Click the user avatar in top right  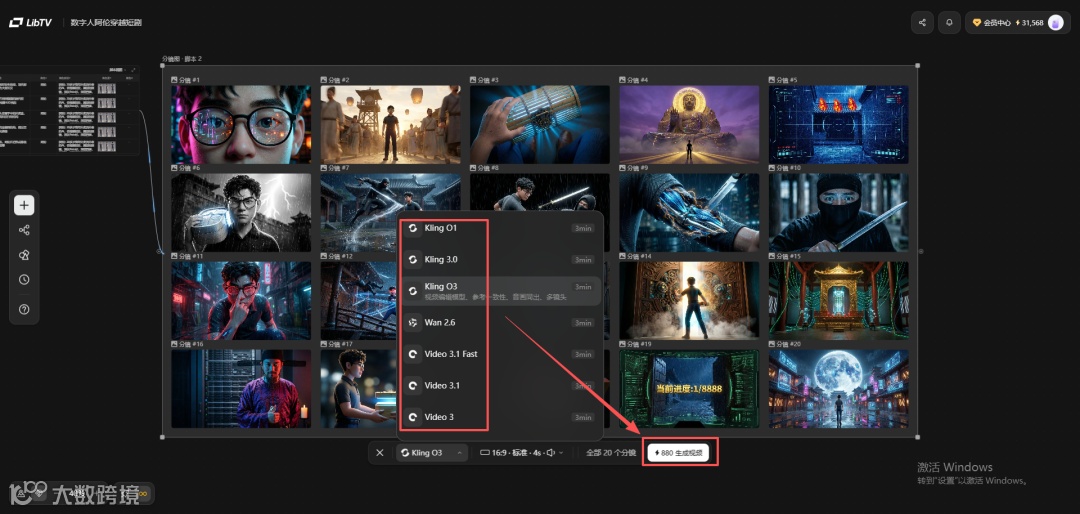[x=1055, y=23]
